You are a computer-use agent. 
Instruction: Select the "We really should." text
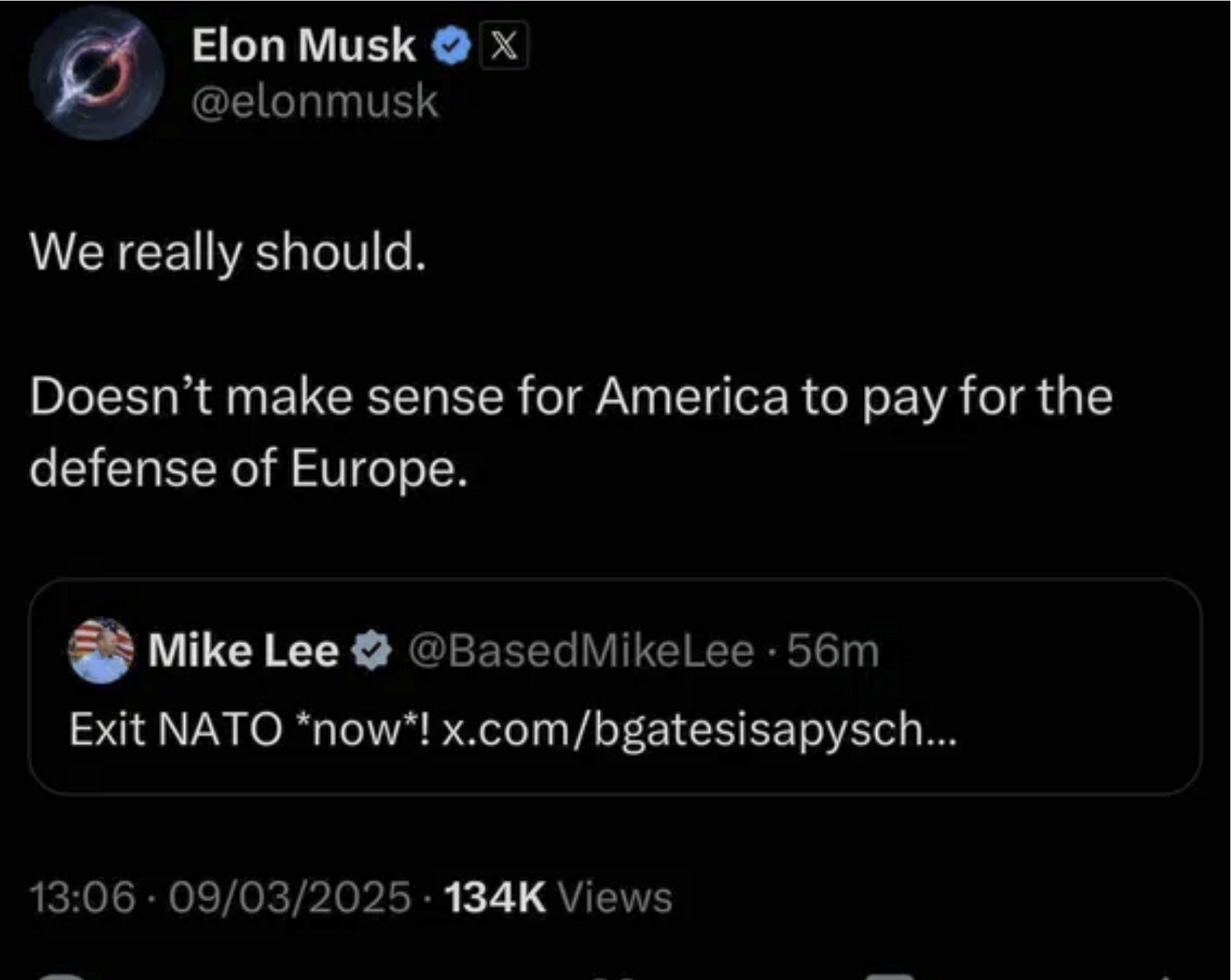coord(228,252)
